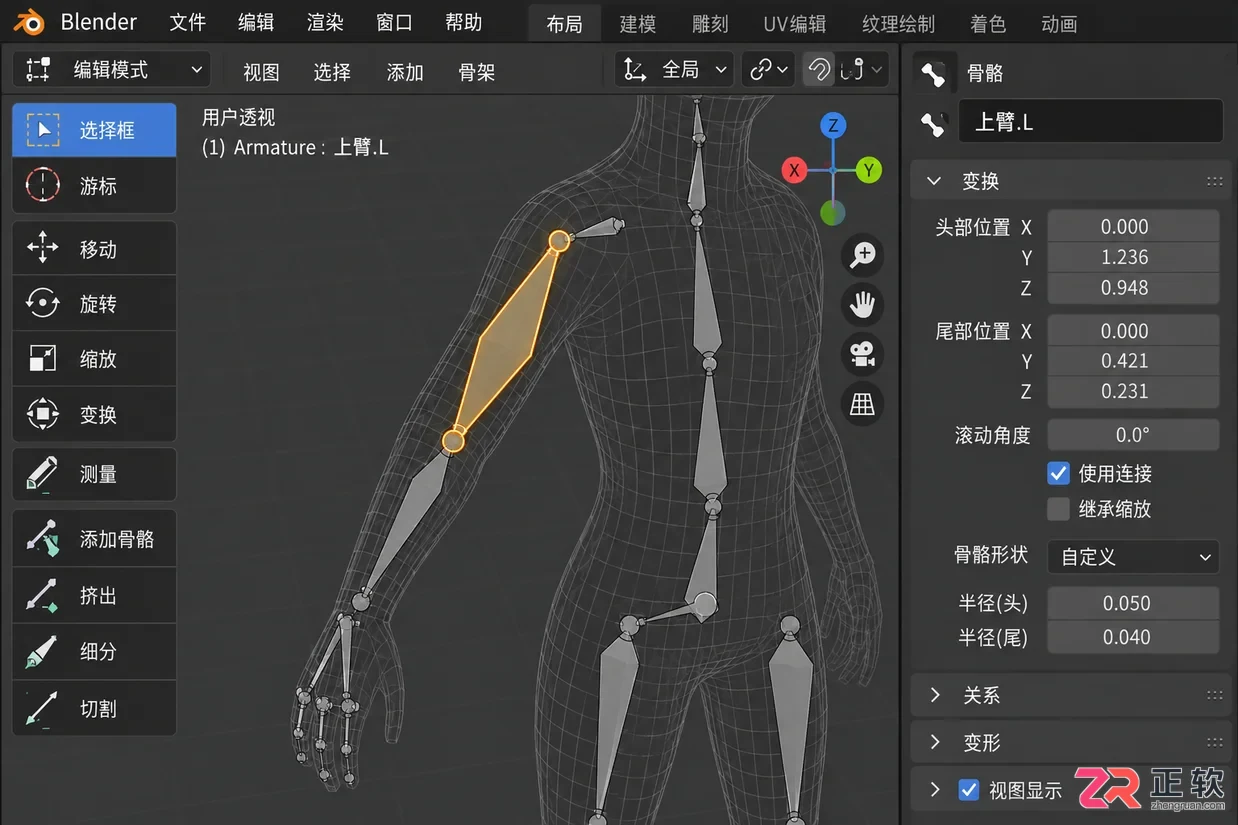Click the red X axis gizmo
This screenshot has width=1238, height=825.
click(x=794, y=170)
